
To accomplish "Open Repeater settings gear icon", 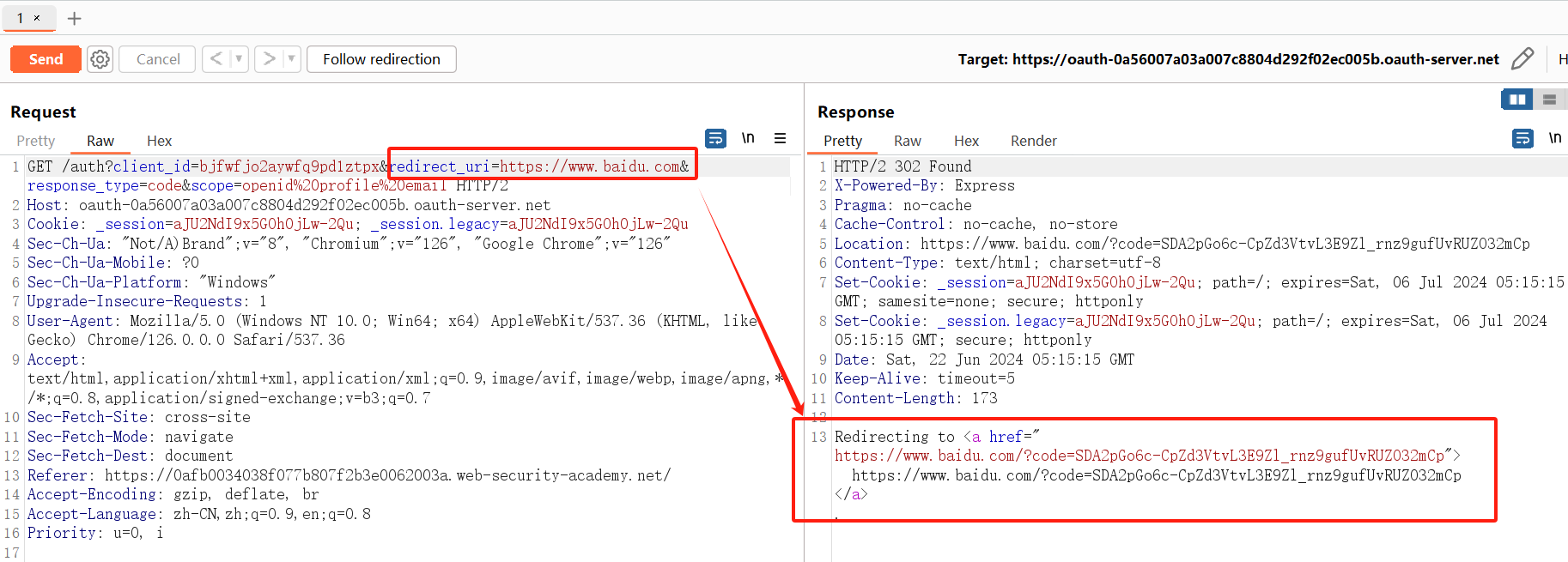I will pyautogui.click(x=100, y=59).
